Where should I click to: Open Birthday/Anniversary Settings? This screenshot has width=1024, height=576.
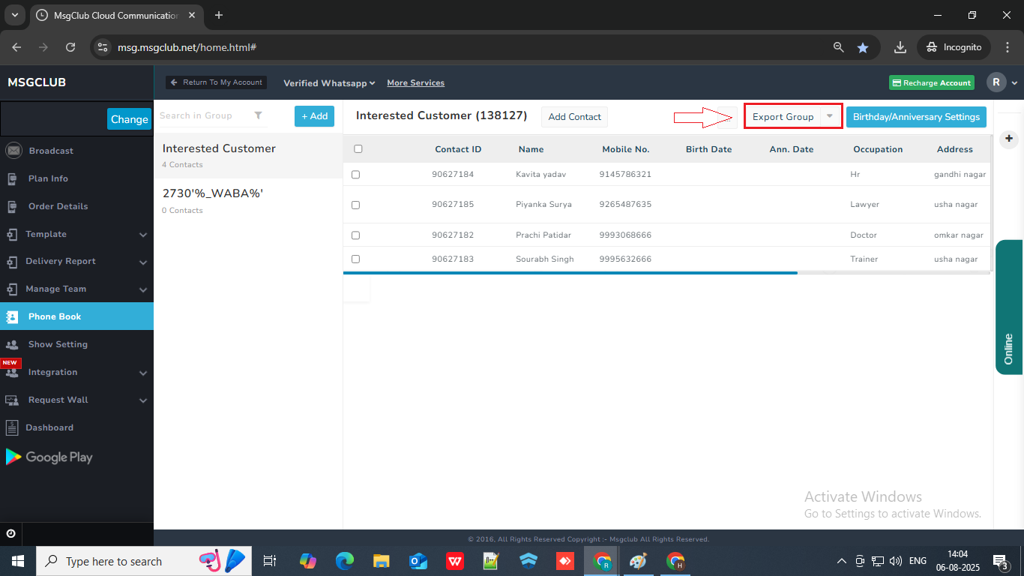click(x=916, y=117)
